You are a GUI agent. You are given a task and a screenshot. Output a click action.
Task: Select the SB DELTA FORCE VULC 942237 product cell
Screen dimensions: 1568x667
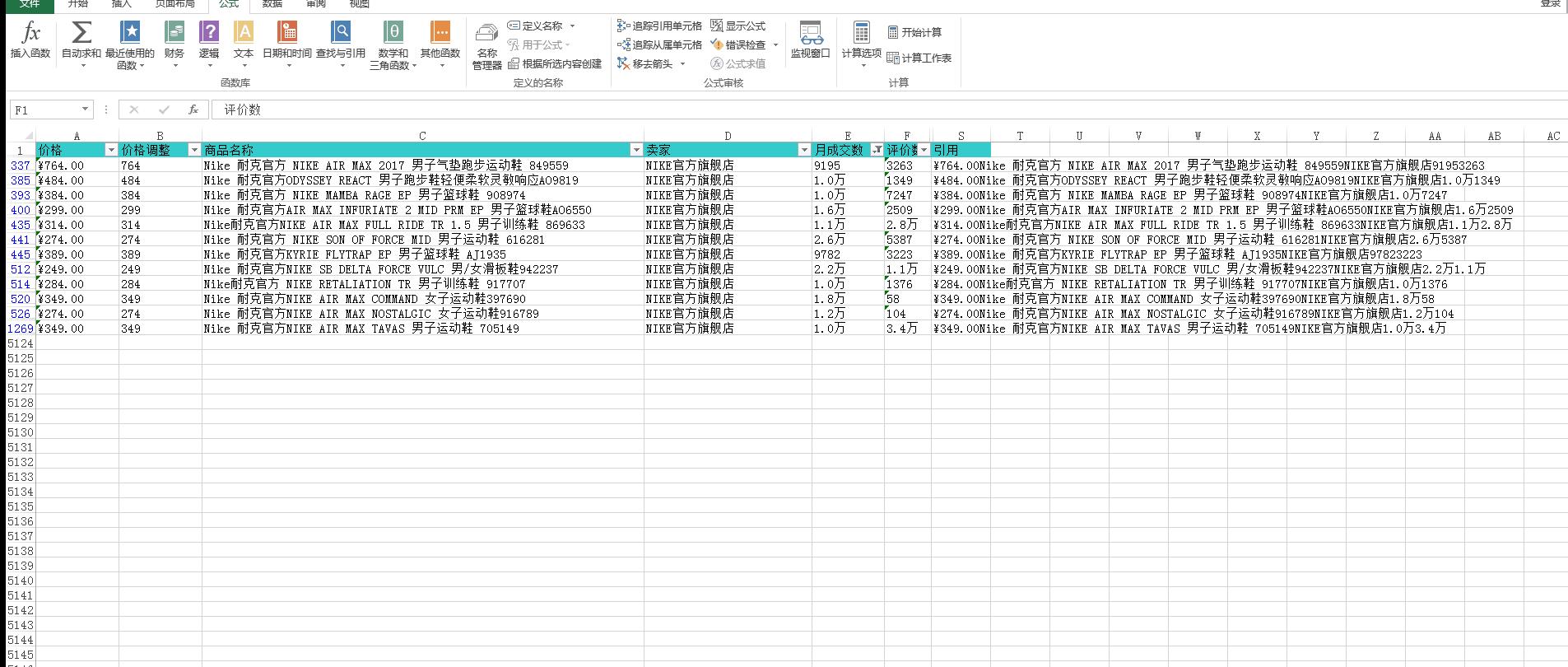click(x=422, y=269)
